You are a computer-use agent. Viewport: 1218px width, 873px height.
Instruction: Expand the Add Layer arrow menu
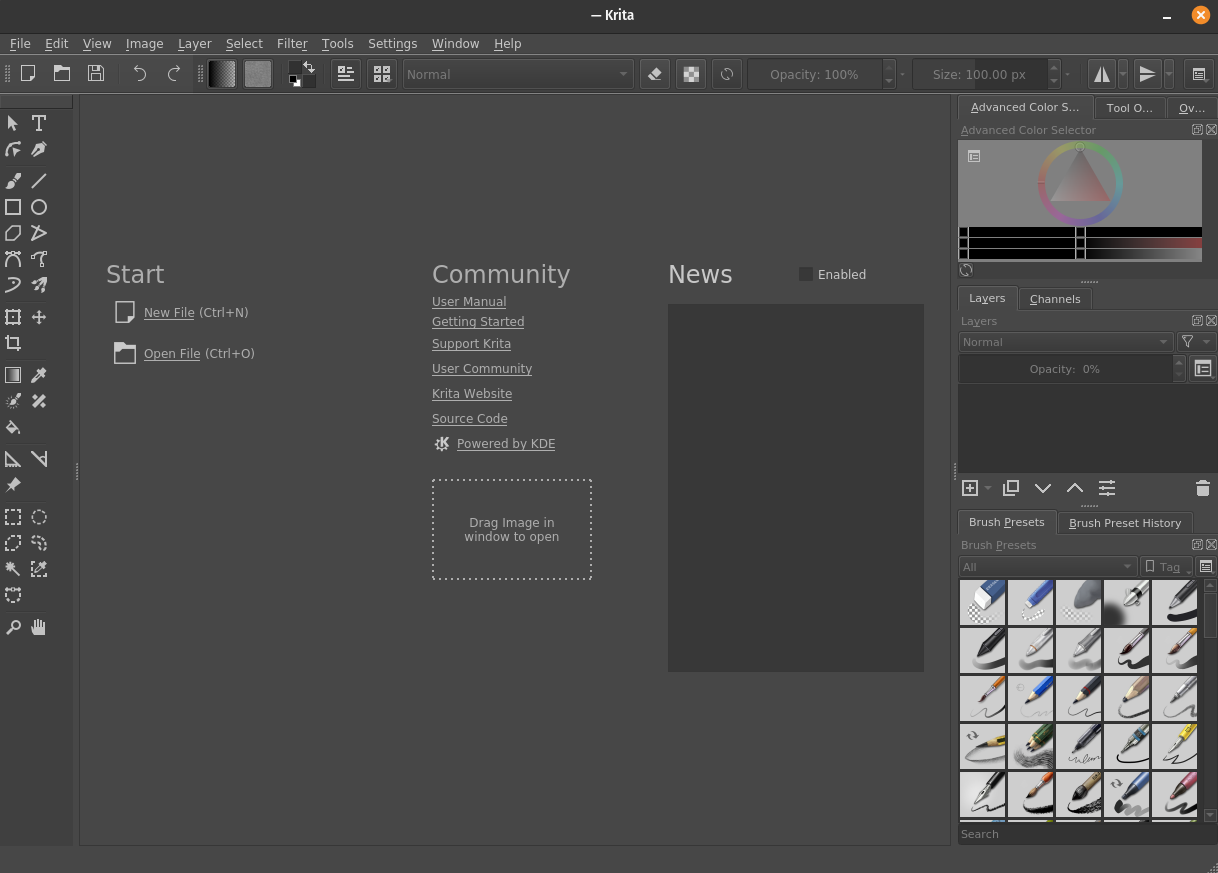[x=988, y=488]
